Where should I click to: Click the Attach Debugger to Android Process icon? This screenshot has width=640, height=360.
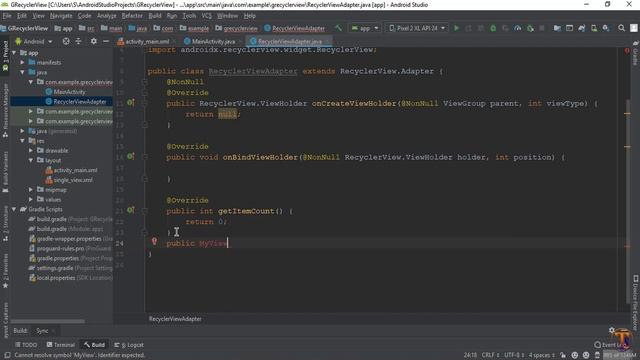[x=530, y=28]
